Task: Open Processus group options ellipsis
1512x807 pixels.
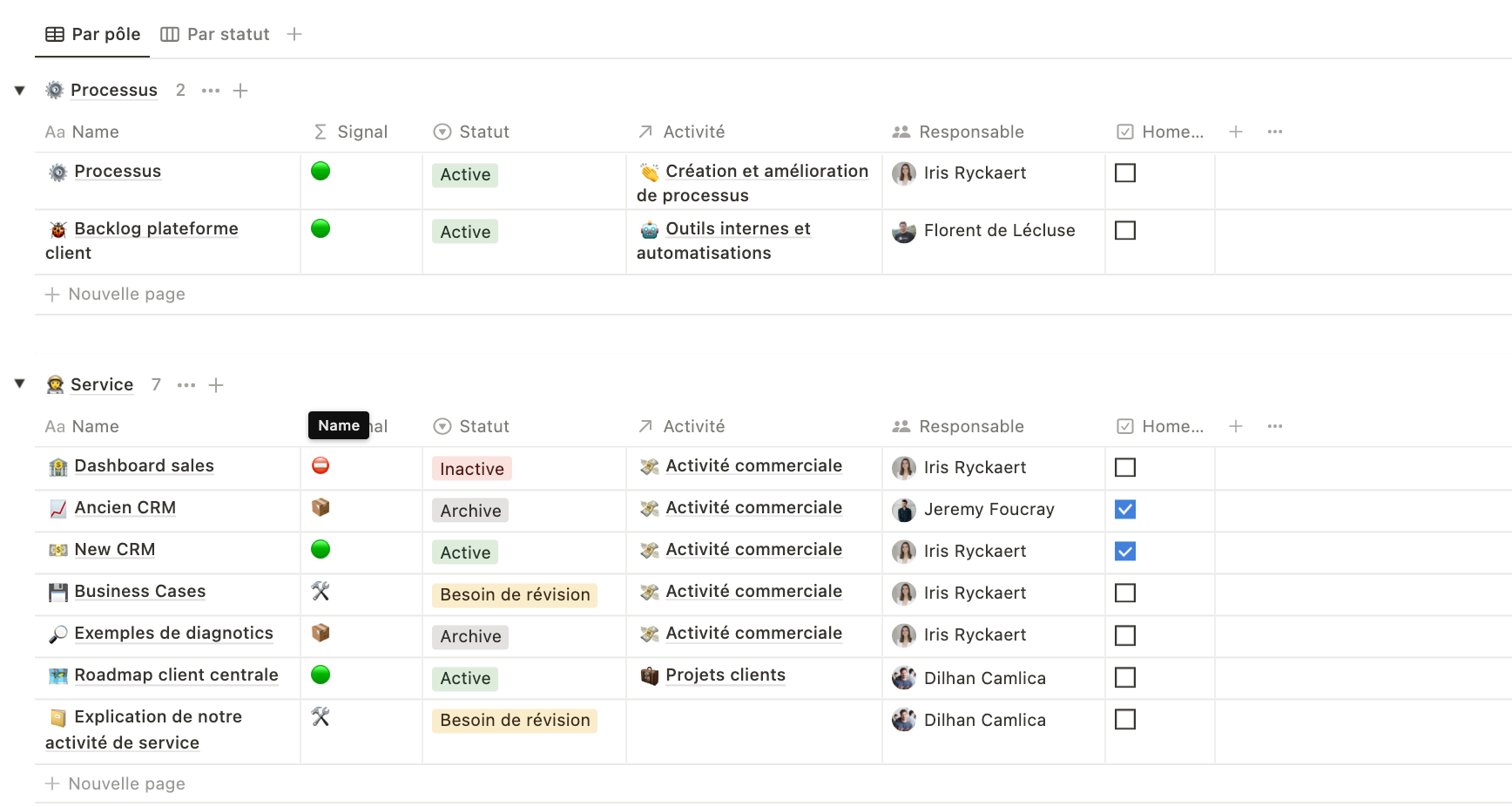Action: tap(211, 91)
